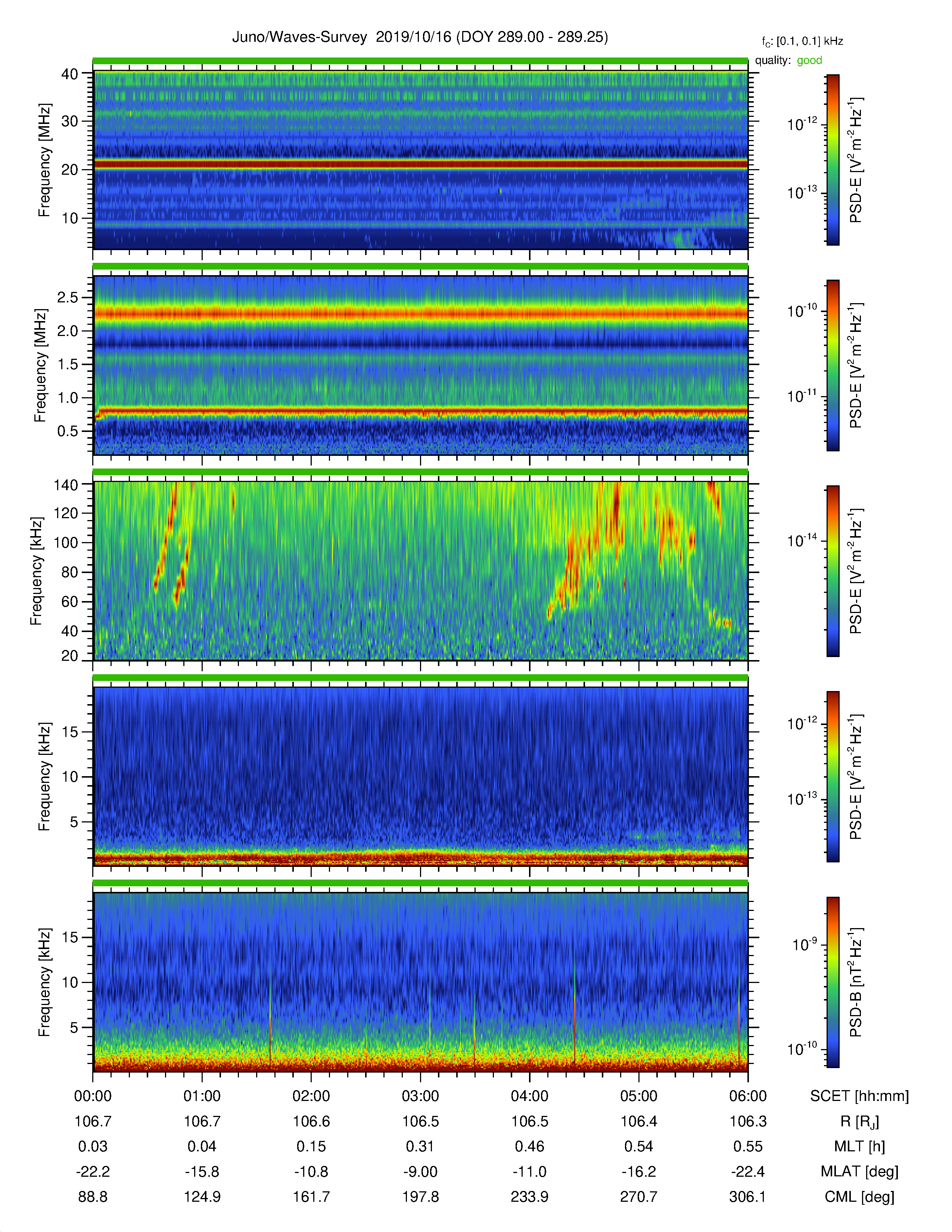Image resolution: width=952 pixels, height=1232 pixels.
Task: Click the 03:00 SCET time tick label
Action: coord(420,1096)
